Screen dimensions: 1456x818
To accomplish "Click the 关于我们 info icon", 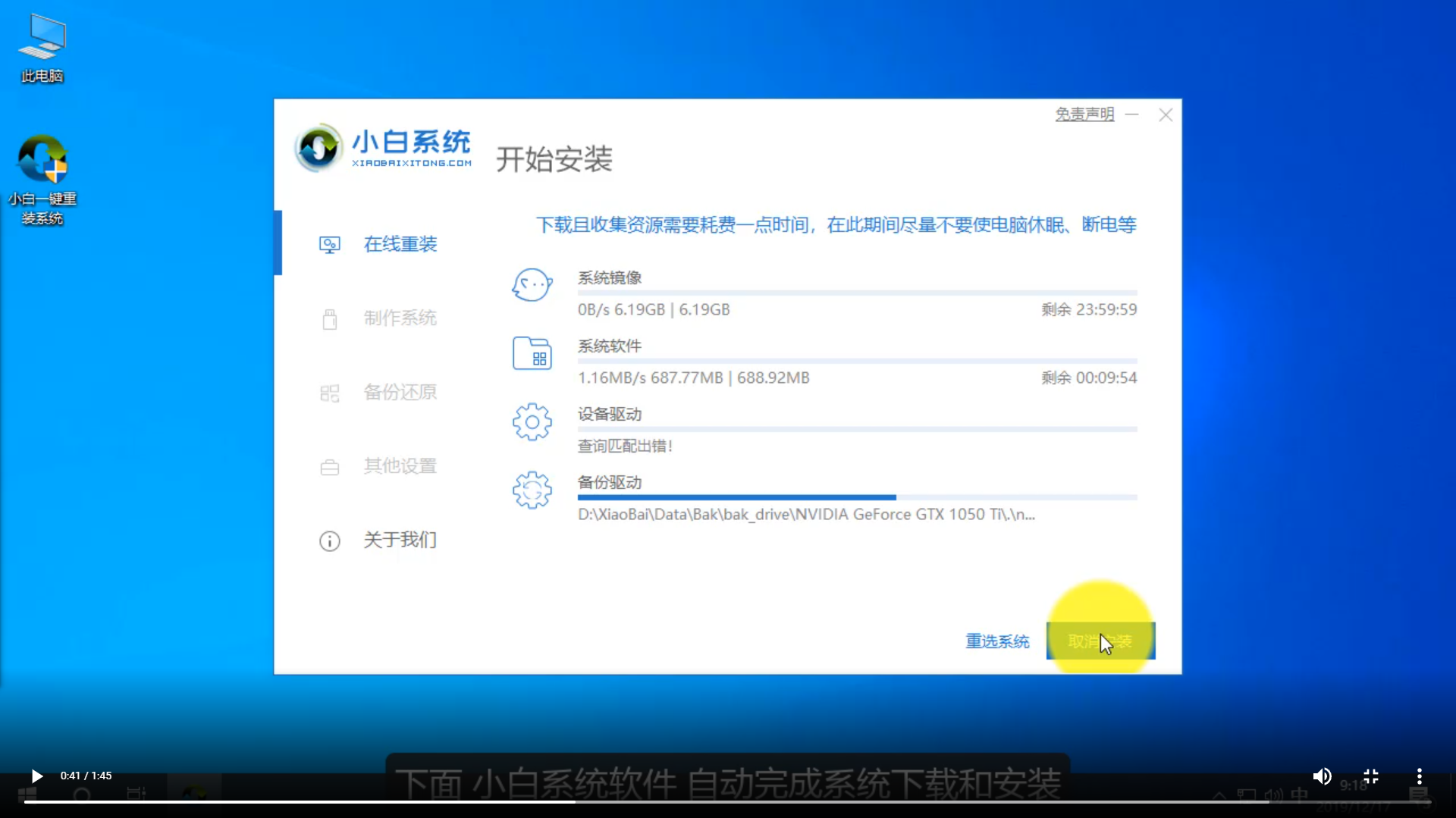I will (x=330, y=541).
